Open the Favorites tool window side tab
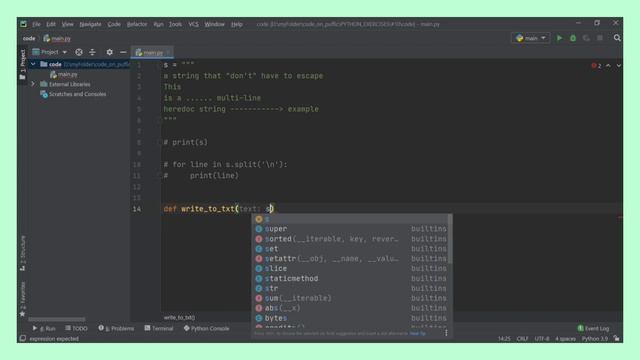Image resolution: width=640 pixels, height=360 pixels. point(22,299)
